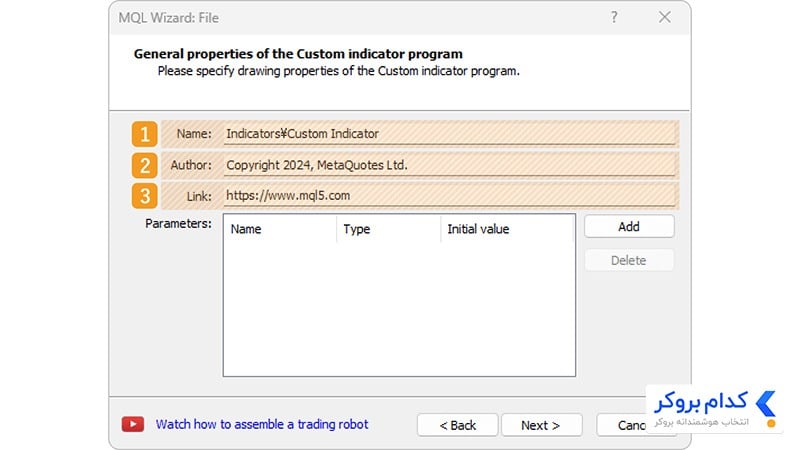Click the 'Parameters:' label

click(x=178, y=223)
